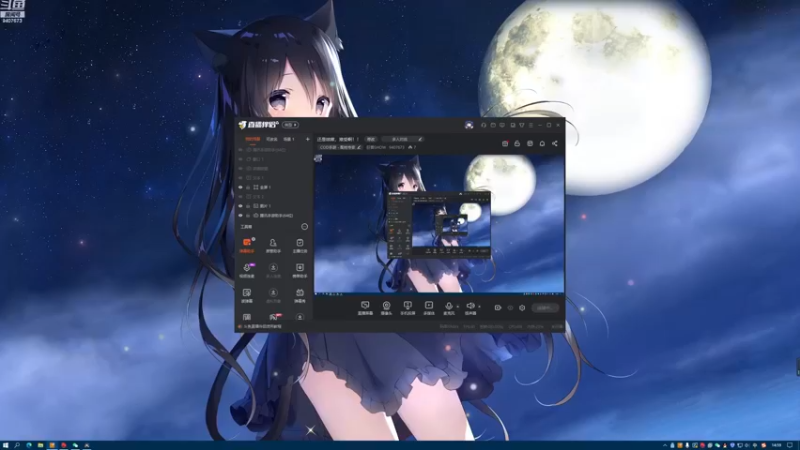The image size is (800, 450).
Task: Select the 图片 1 source row
Action: click(x=274, y=206)
